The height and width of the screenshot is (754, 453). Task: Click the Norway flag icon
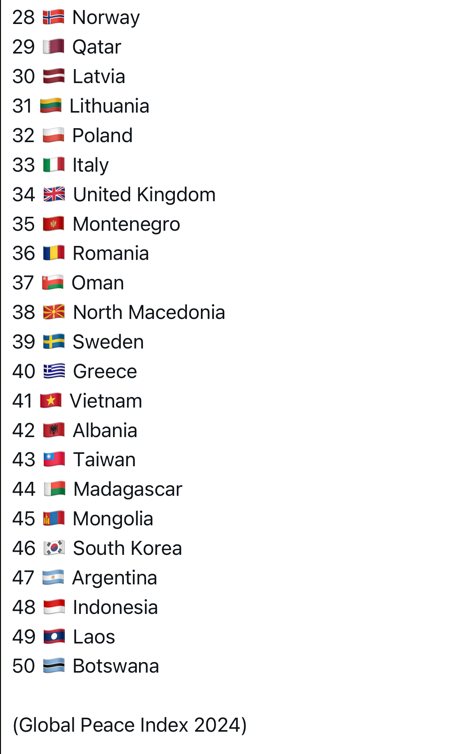[53, 18]
